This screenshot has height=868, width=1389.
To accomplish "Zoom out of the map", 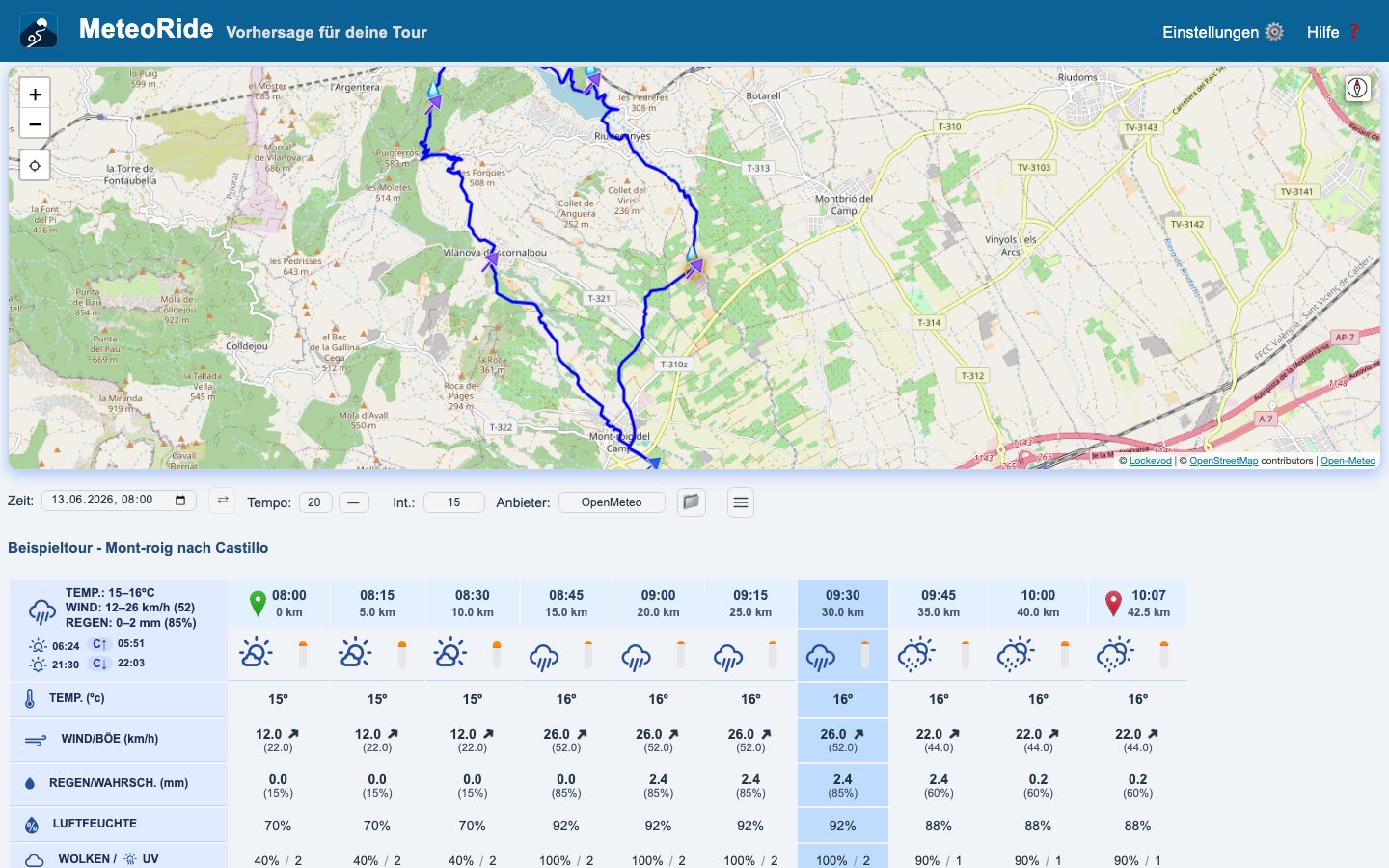I will [x=35, y=123].
